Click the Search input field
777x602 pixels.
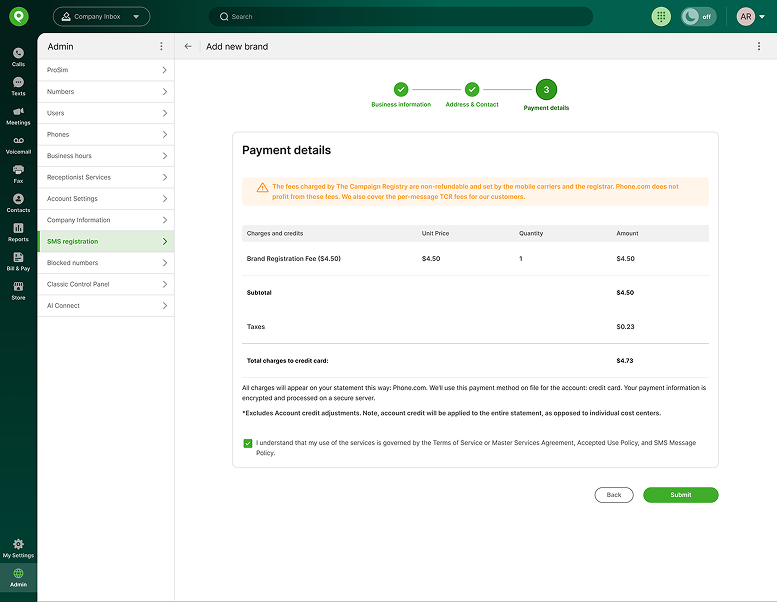click(x=400, y=17)
